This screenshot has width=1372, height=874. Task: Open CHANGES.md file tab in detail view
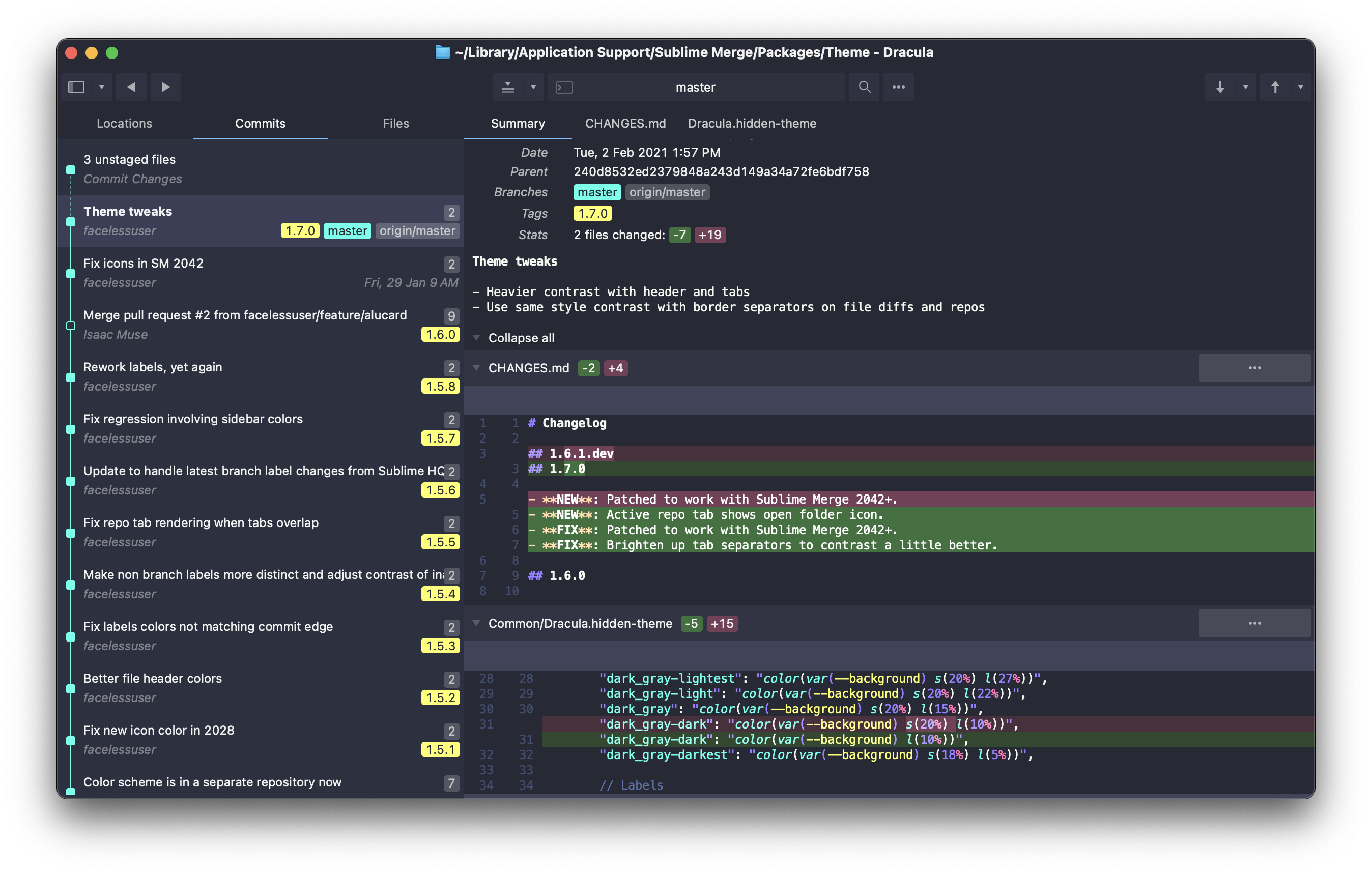click(623, 123)
